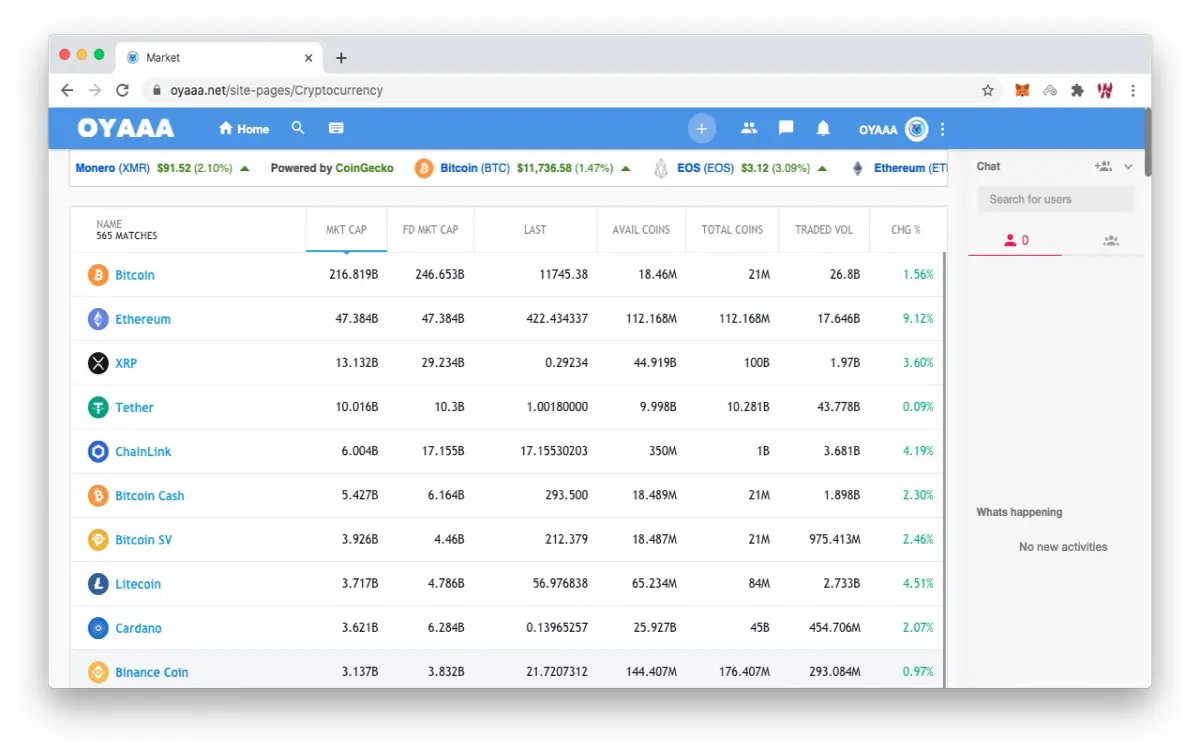The height and width of the screenshot is (756, 1200).
Task: Click the Tether coin logo icon
Action: click(98, 407)
